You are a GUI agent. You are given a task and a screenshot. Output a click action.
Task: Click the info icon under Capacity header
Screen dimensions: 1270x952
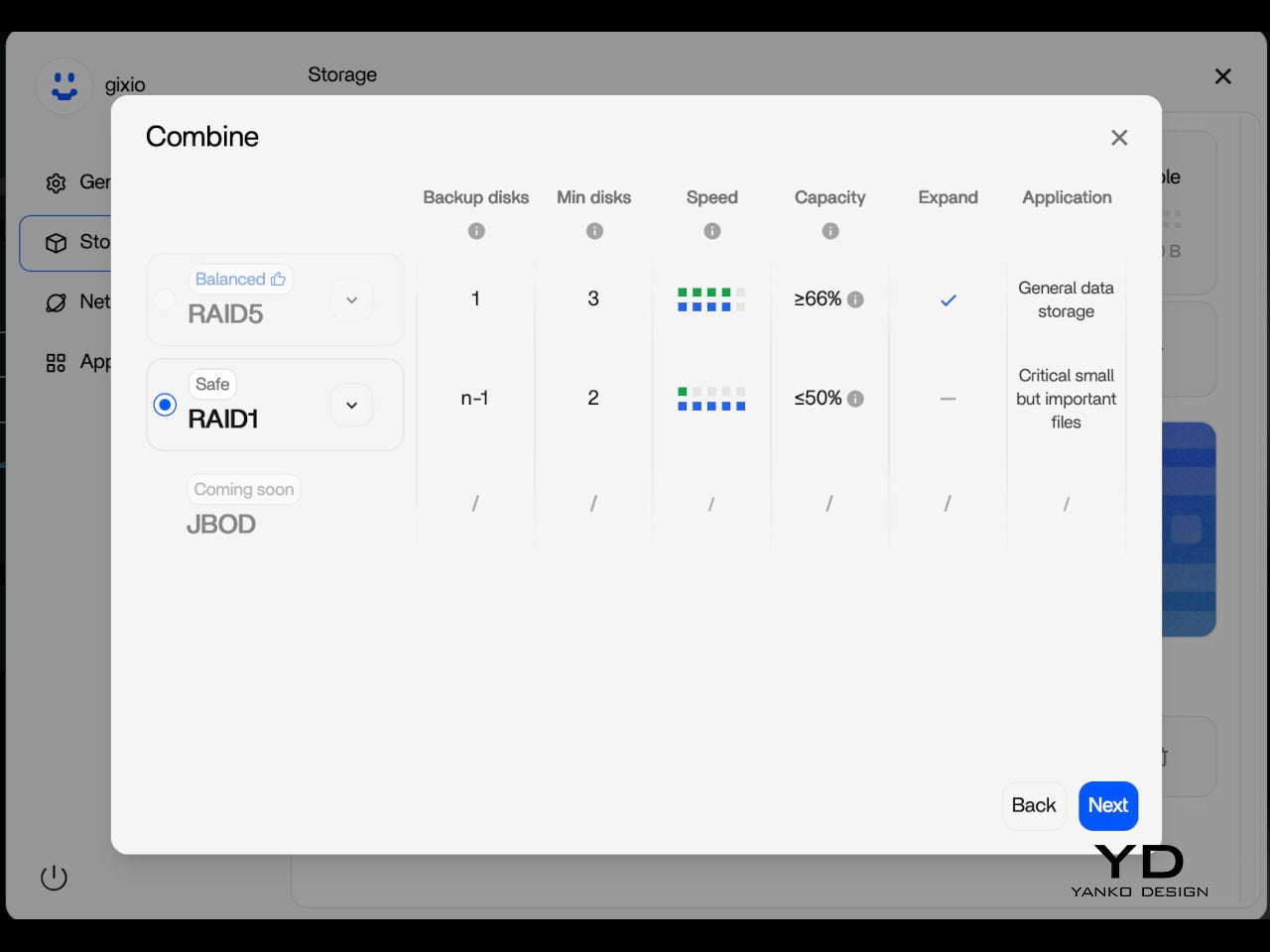pos(830,231)
